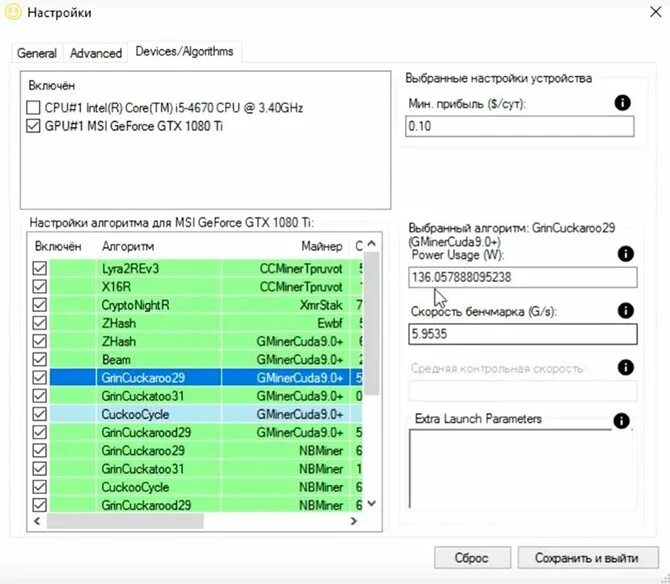Click the Extra Launch Parameters text area
This screenshot has width=670, height=584.
[522, 469]
